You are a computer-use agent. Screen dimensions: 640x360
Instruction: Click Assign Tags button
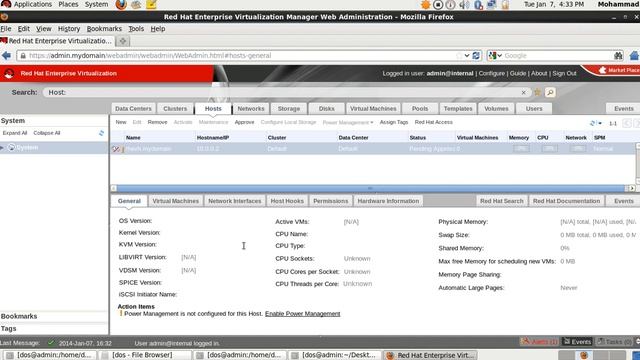(394, 122)
